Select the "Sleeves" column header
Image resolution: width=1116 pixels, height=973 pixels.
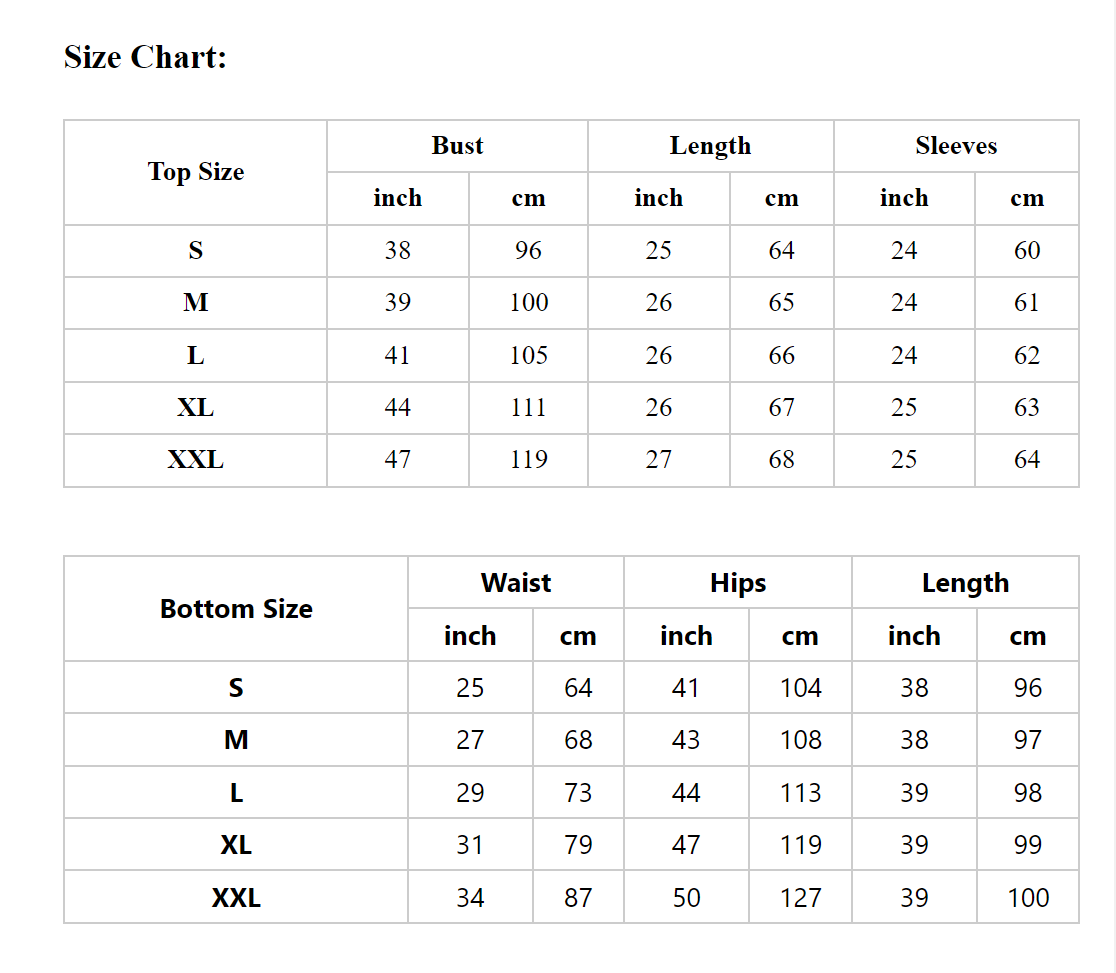[956, 146]
